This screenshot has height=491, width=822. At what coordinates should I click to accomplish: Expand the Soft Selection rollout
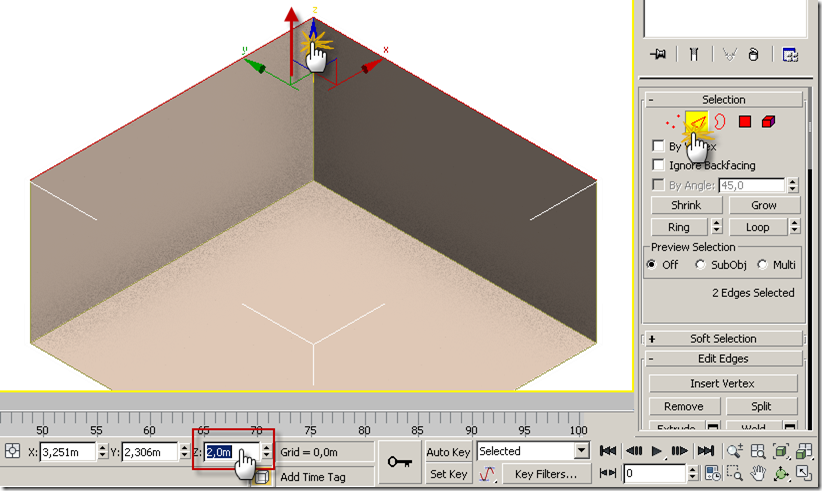[723, 339]
